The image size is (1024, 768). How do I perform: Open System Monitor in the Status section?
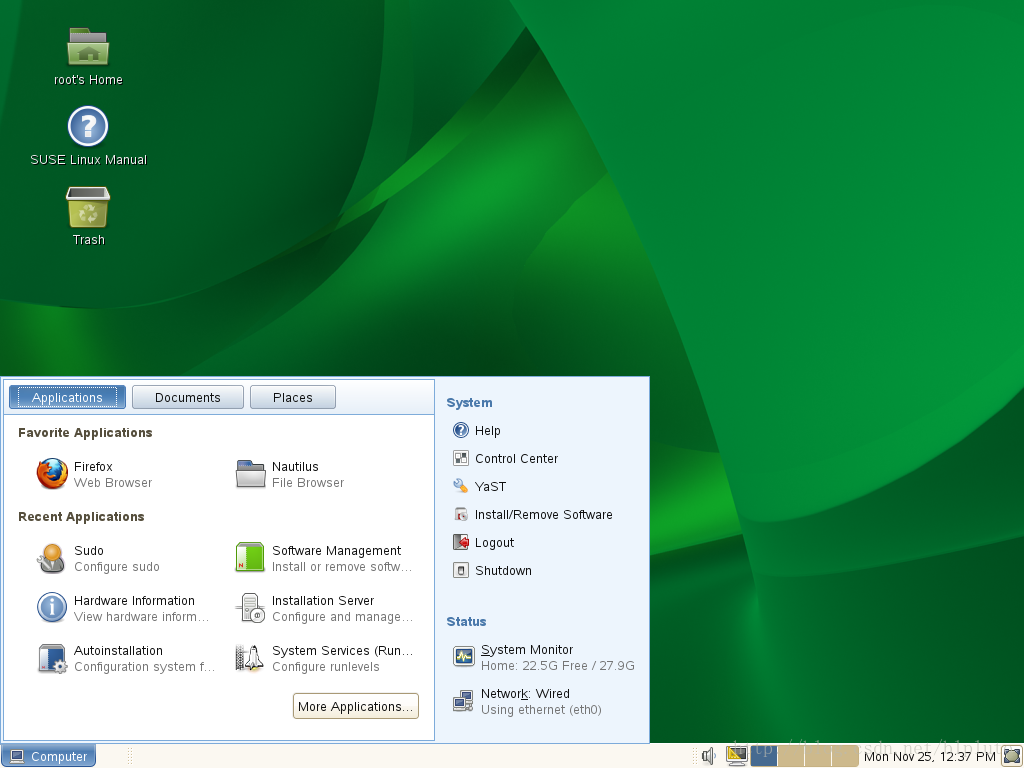543,658
